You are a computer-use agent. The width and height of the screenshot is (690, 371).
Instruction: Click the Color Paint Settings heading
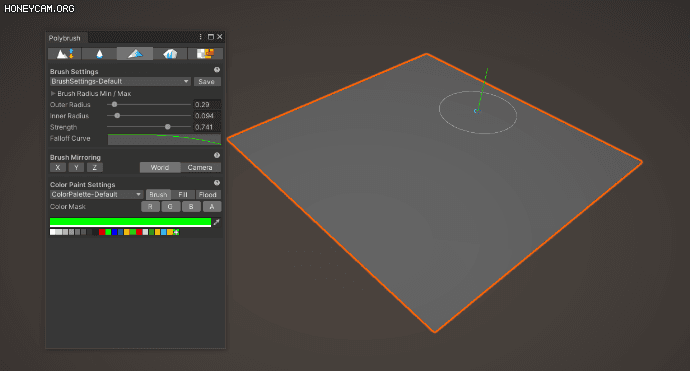(x=82, y=184)
